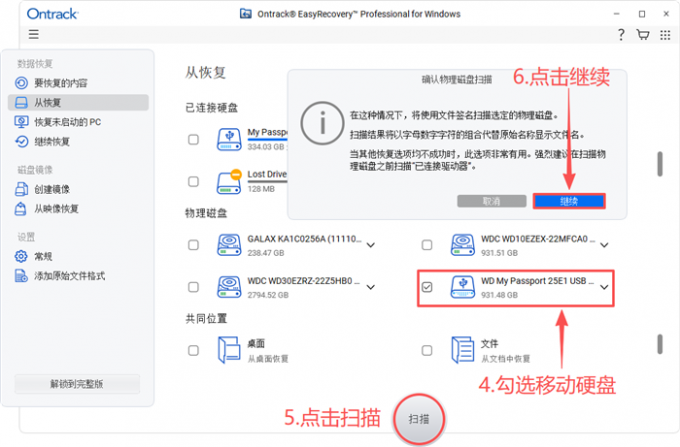Click the 解锁到完整版 button

click(77, 384)
